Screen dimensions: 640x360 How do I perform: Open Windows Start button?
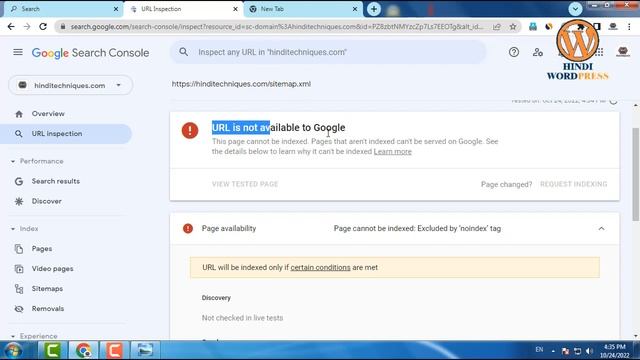(x=13, y=350)
